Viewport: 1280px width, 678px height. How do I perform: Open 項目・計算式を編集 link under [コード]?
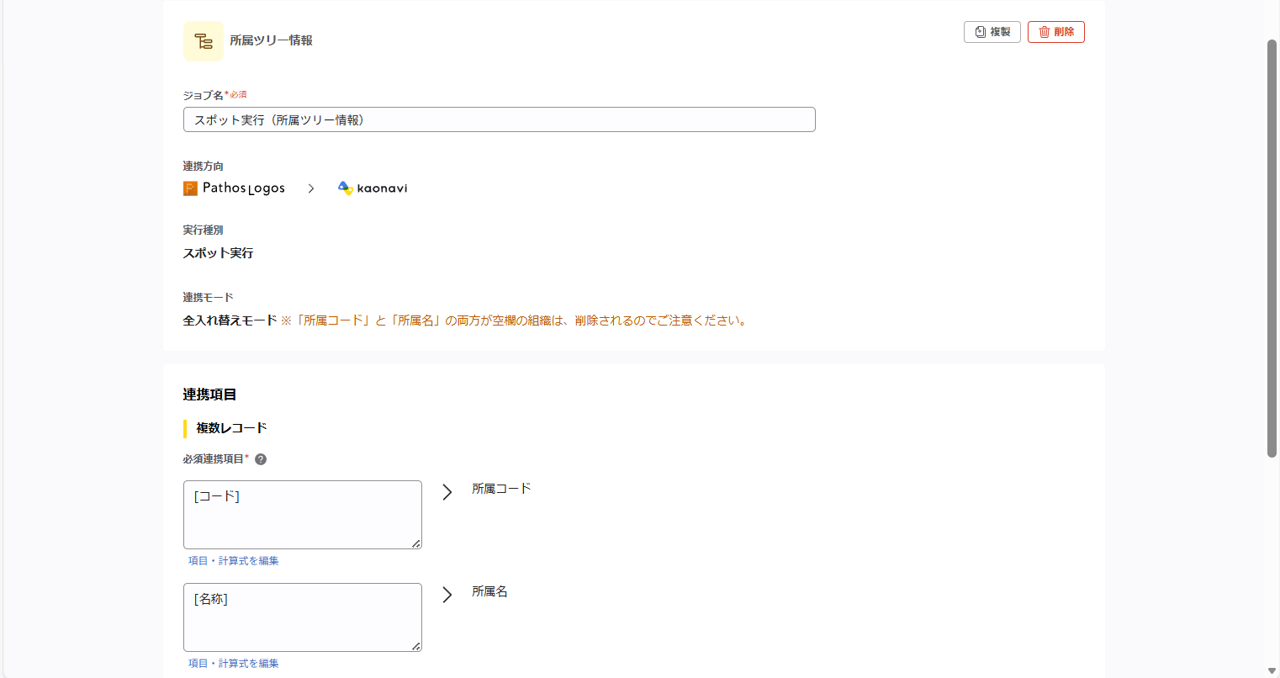(x=234, y=561)
